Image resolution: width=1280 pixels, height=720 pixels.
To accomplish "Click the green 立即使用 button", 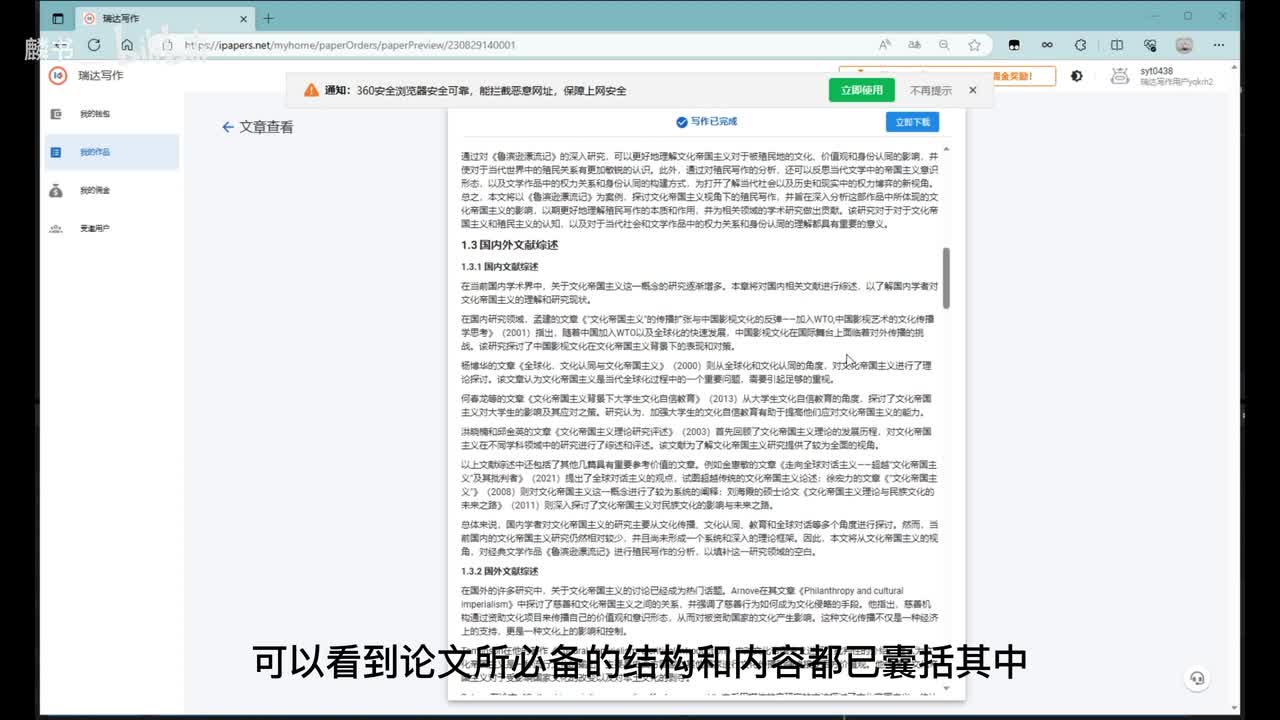I will tap(861, 90).
